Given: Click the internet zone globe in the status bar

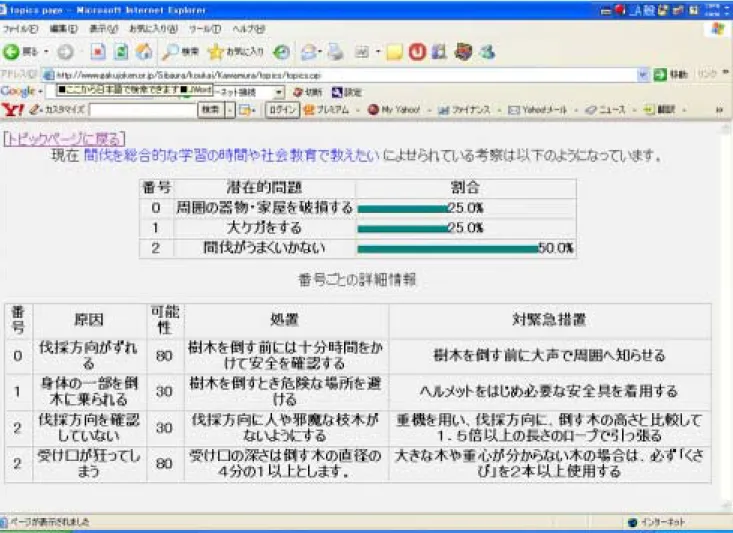Looking at the screenshot, I should [632, 522].
